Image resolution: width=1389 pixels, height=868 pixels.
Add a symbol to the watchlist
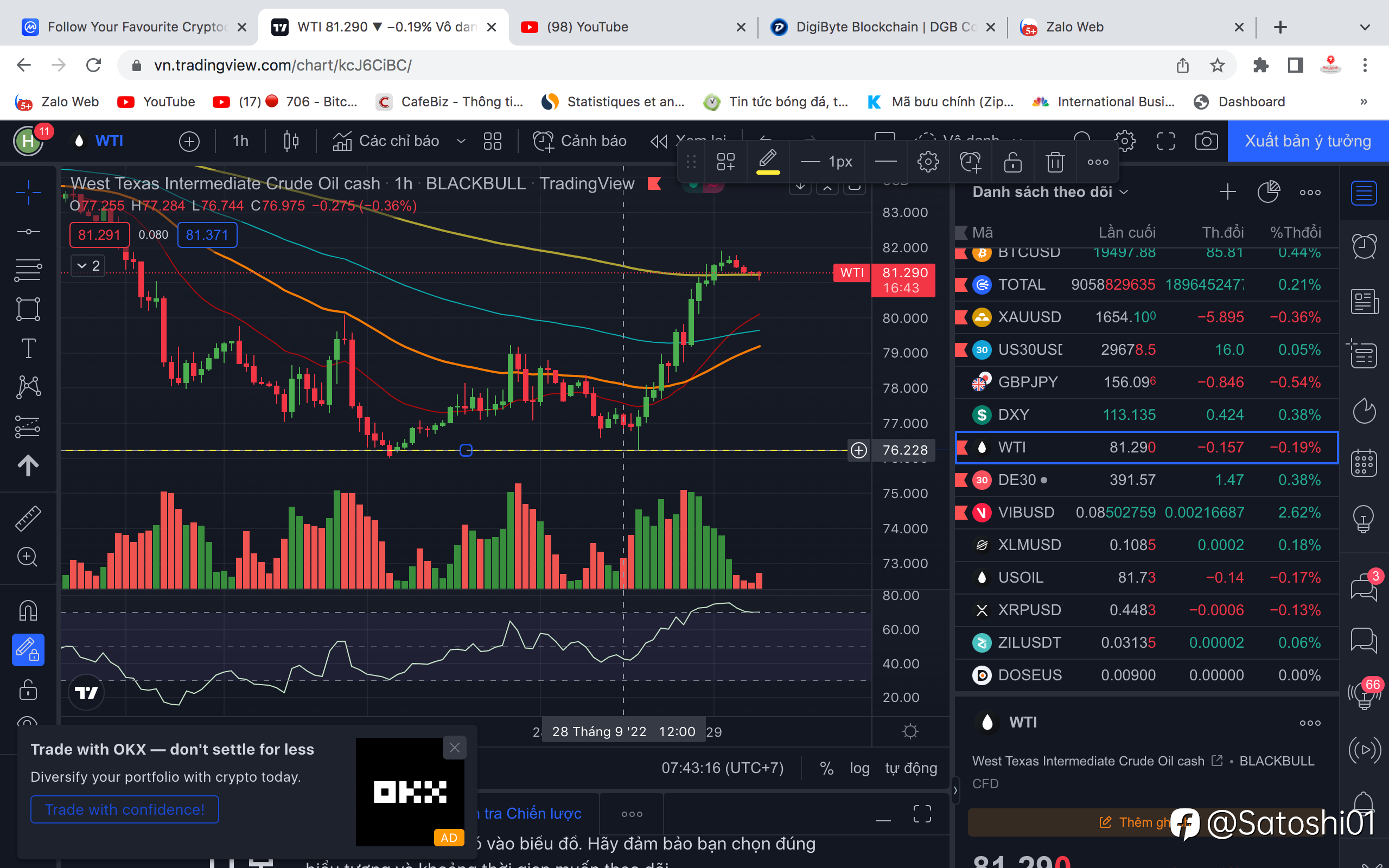click(1227, 192)
